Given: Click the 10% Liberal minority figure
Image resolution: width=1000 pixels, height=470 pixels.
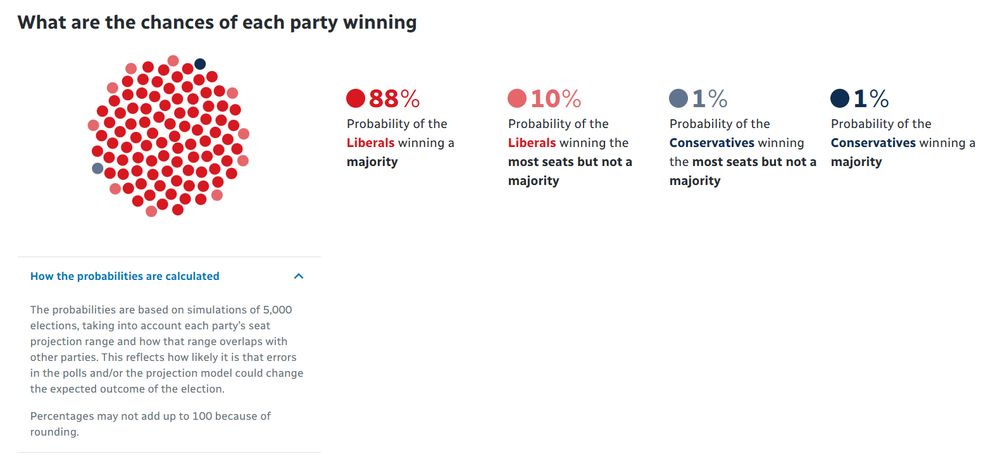Looking at the screenshot, I should [556, 98].
